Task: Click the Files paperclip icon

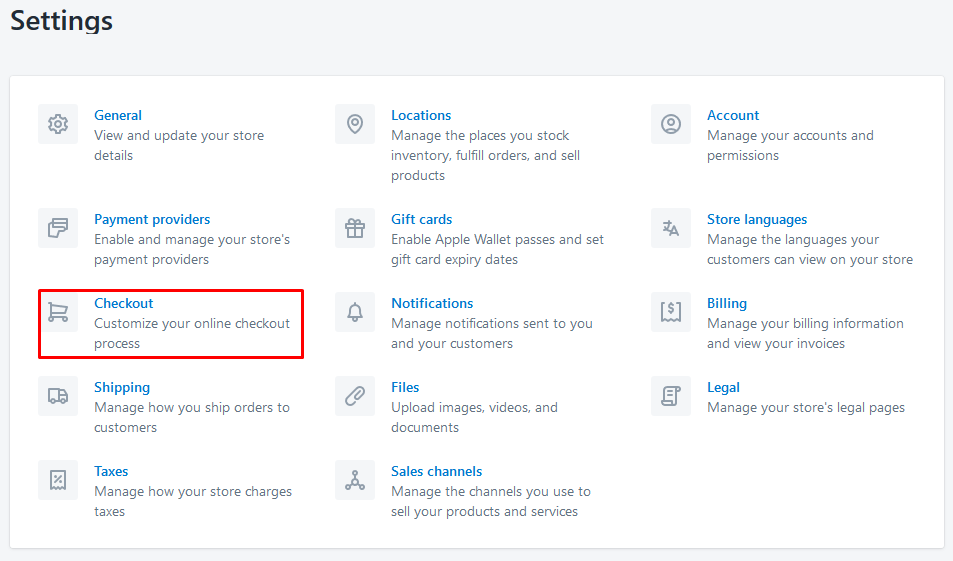Action: (x=355, y=396)
